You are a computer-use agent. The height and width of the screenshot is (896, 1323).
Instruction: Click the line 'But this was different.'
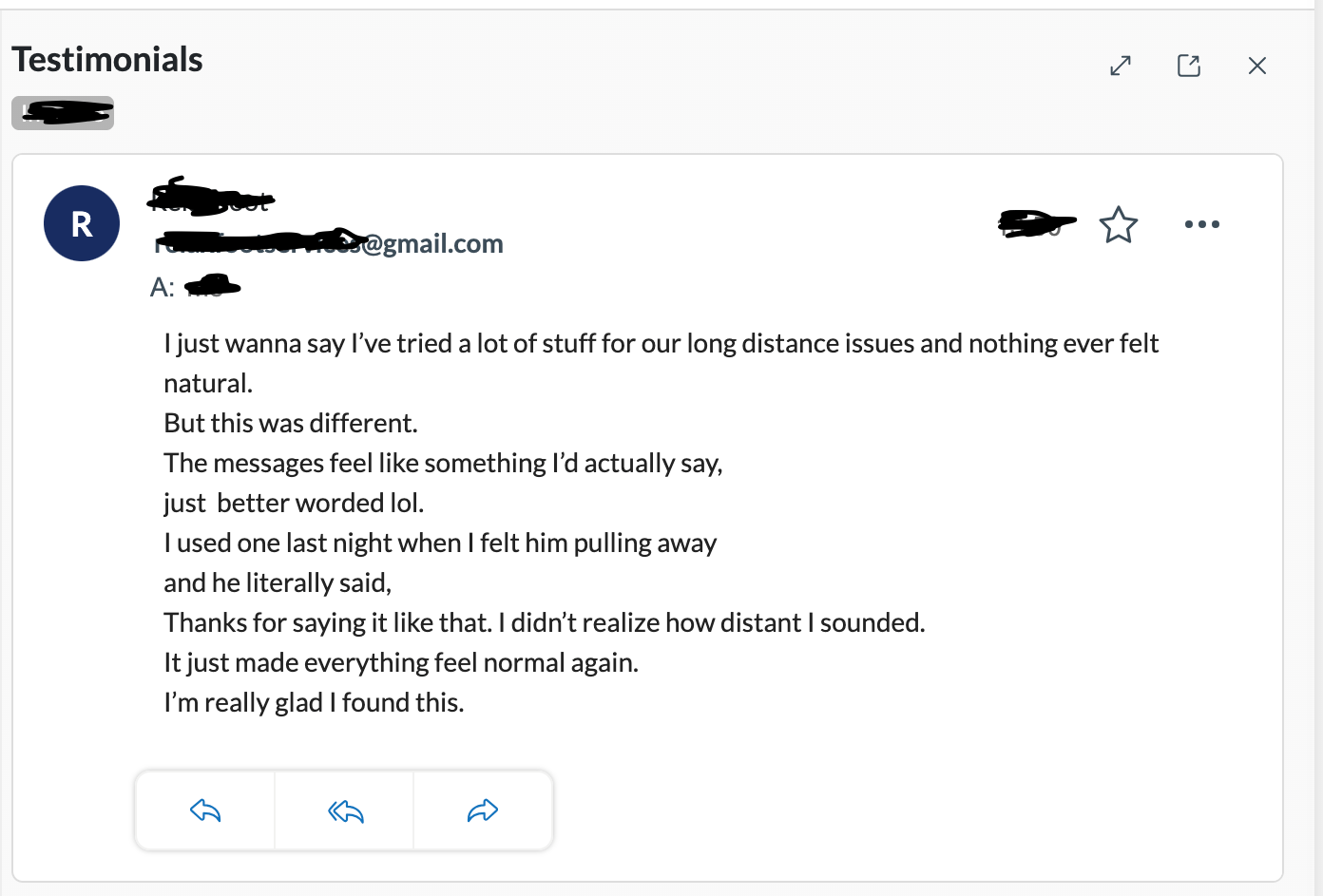coord(291,423)
